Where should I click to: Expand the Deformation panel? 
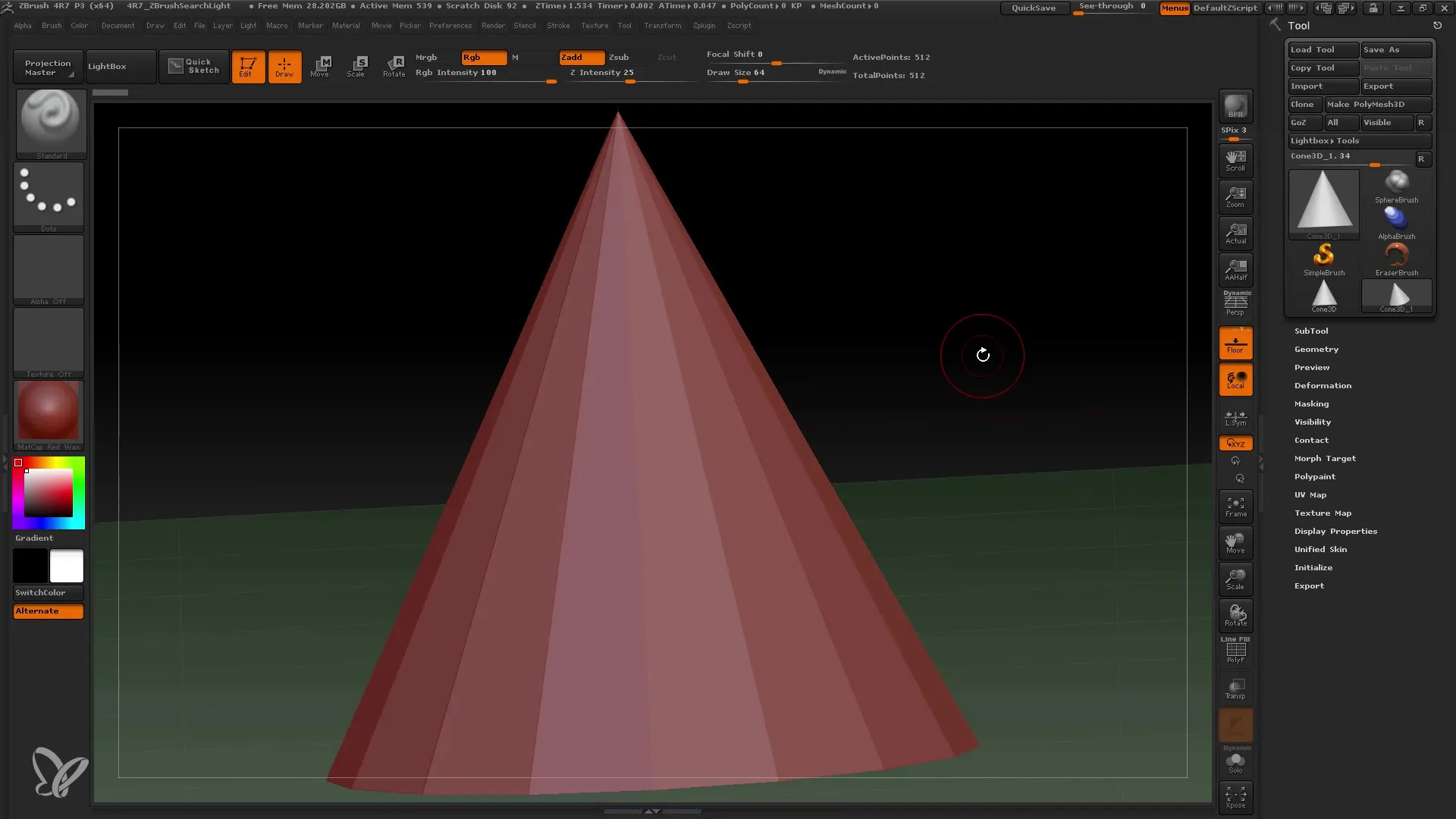(x=1323, y=385)
